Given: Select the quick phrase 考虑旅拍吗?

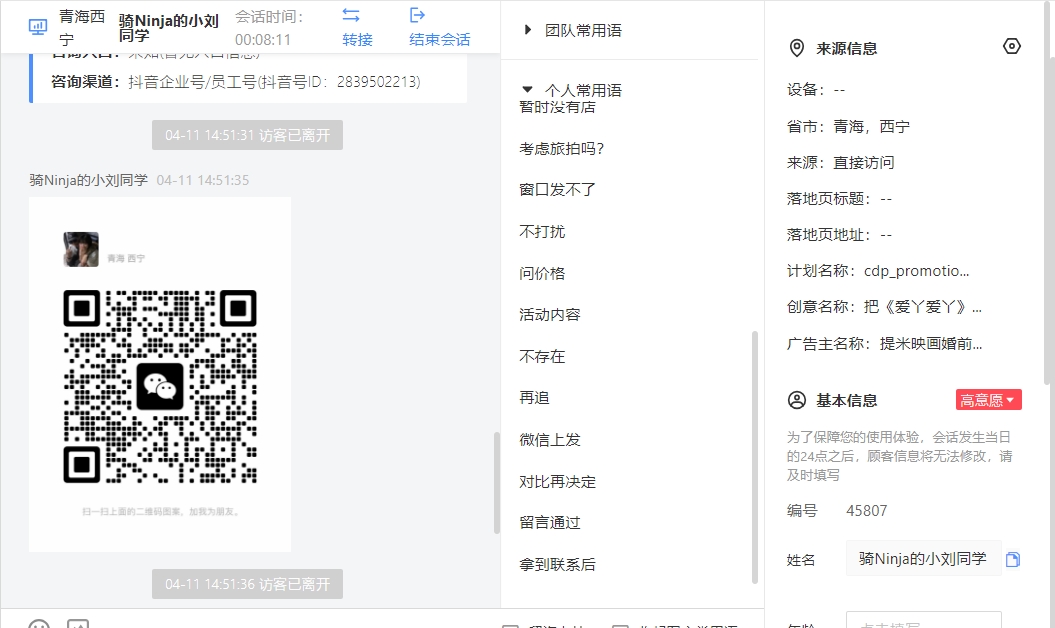Looking at the screenshot, I should (x=562, y=149).
